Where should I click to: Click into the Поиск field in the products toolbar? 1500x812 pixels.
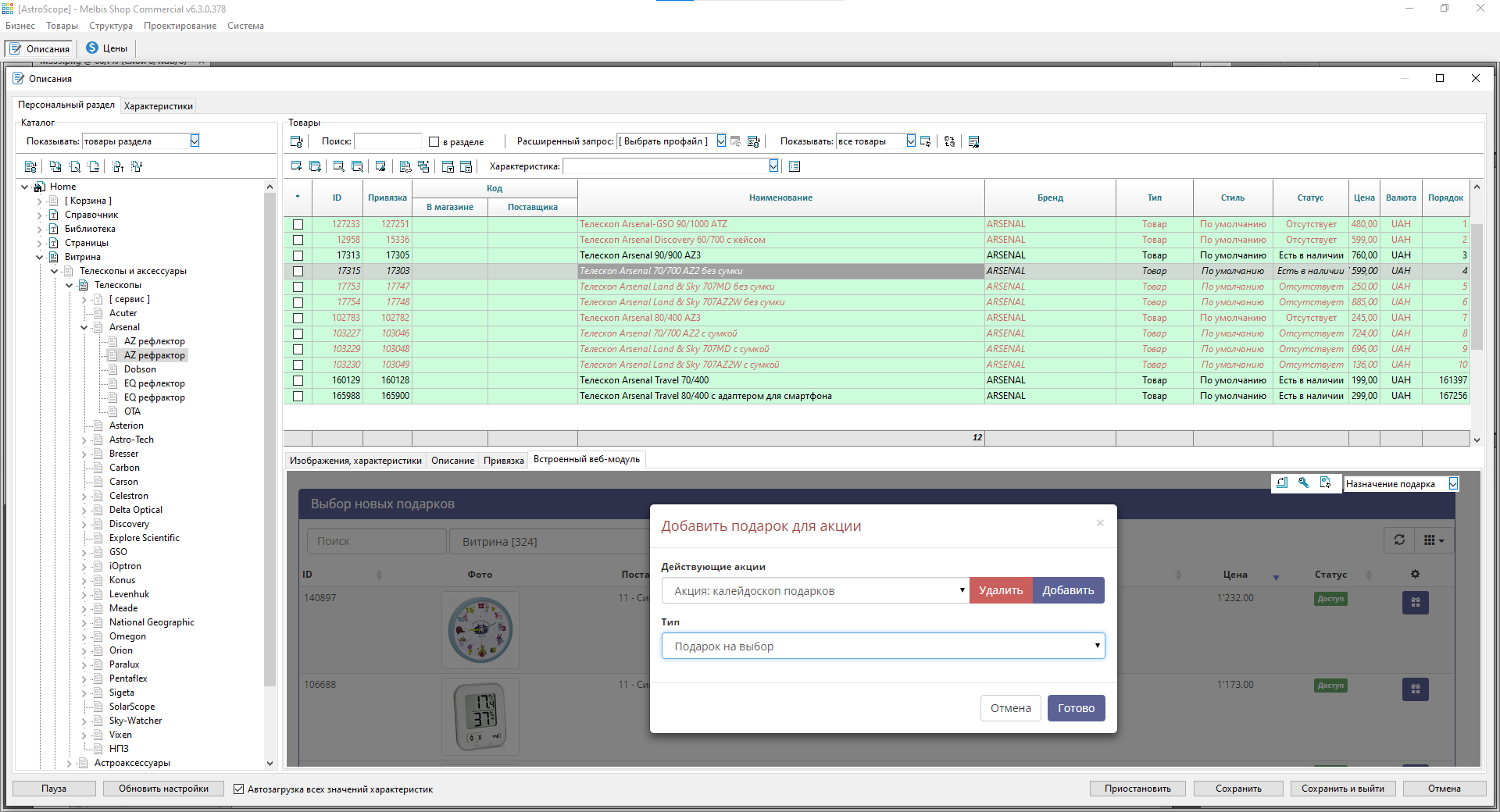pos(387,141)
